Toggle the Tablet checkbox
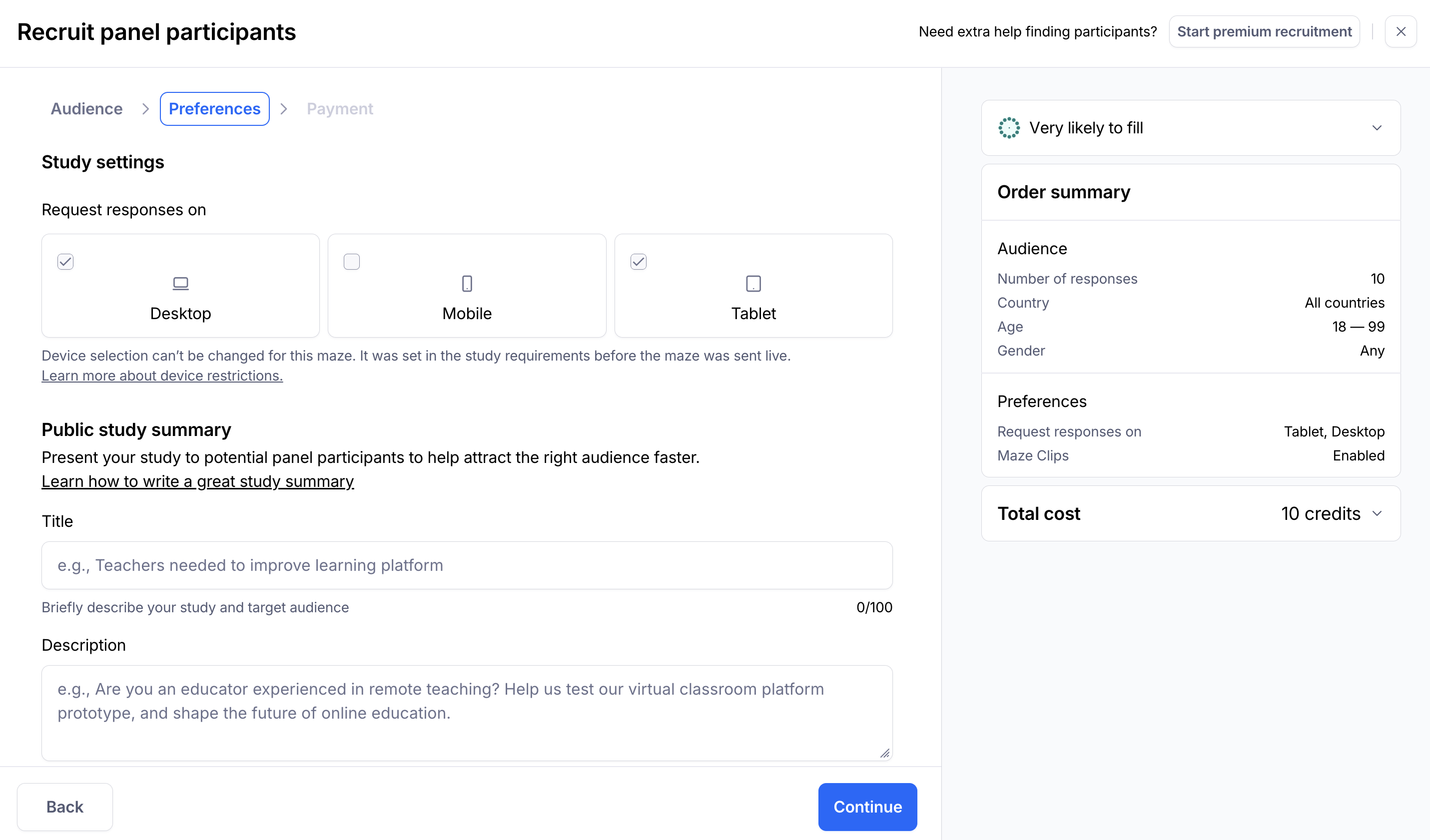Image resolution: width=1430 pixels, height=840 pixels. pos(639,262)
